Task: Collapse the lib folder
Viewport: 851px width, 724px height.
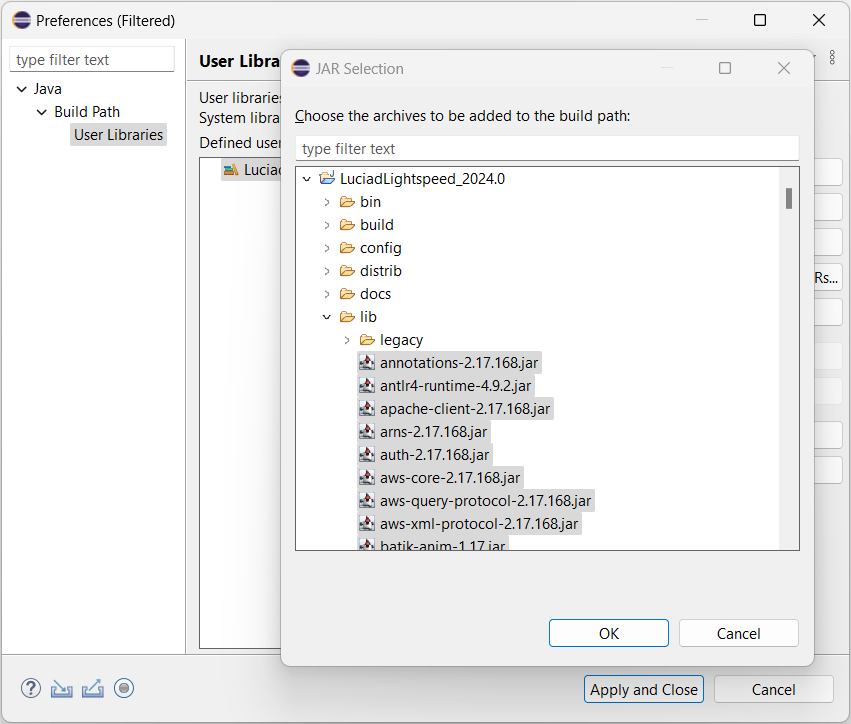Action: click(327, 317)
